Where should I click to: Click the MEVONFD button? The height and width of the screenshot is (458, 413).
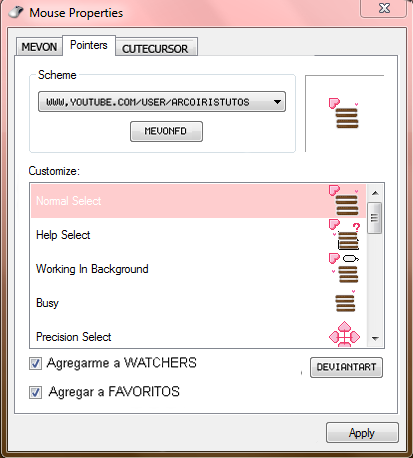[x=166, y=131]
